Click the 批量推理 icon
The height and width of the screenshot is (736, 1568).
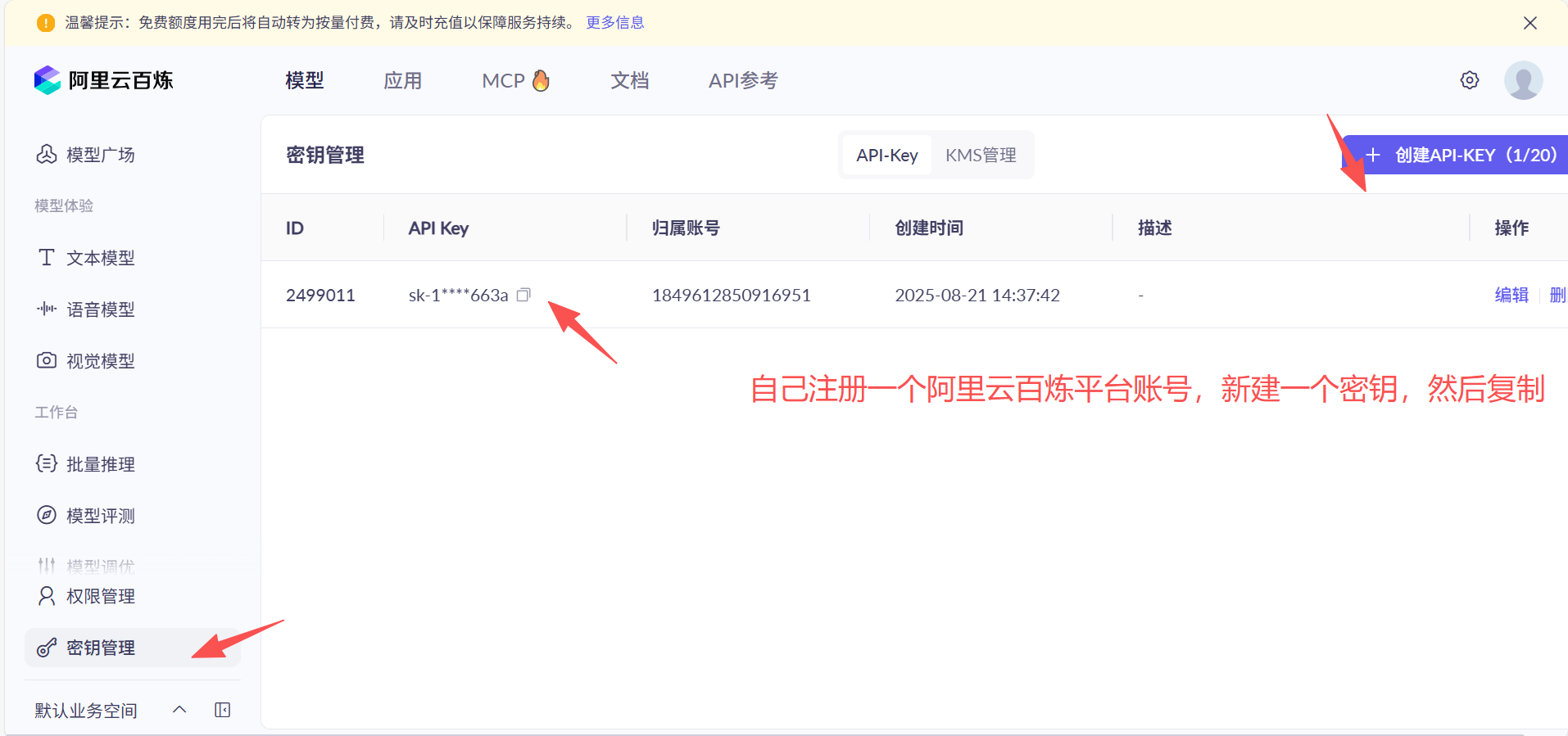(x=47, y=463)
